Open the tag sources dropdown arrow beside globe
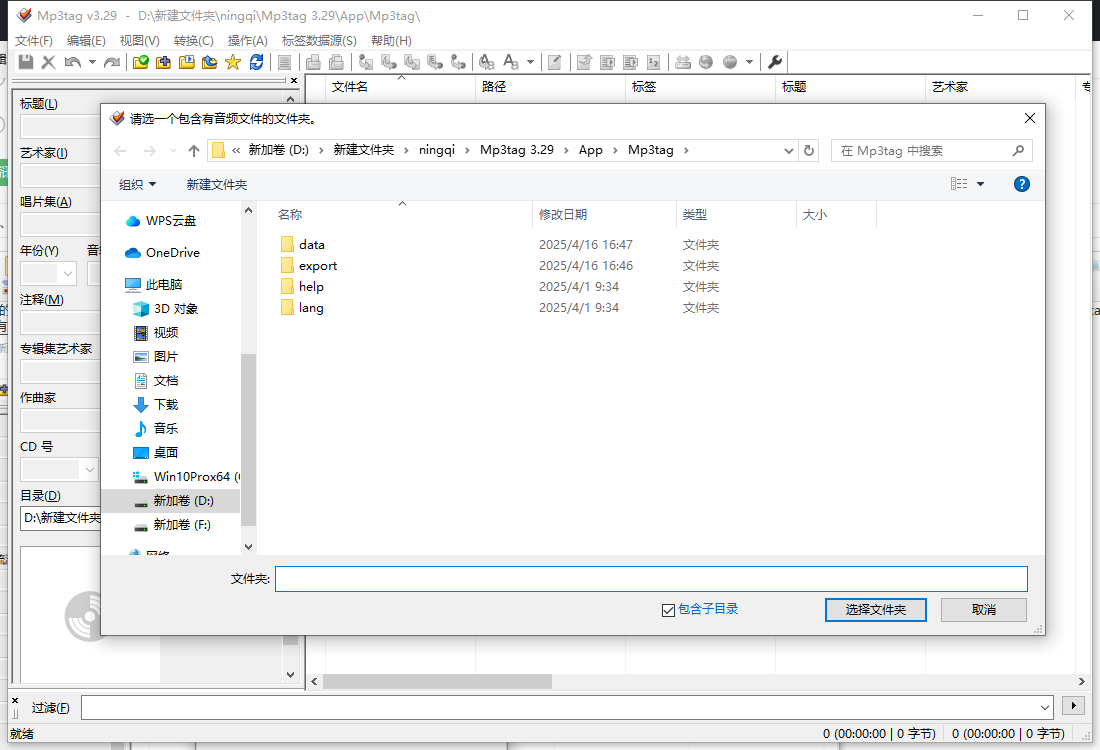This screenshot has height=750, width=1100. click(x=749, y=62)
